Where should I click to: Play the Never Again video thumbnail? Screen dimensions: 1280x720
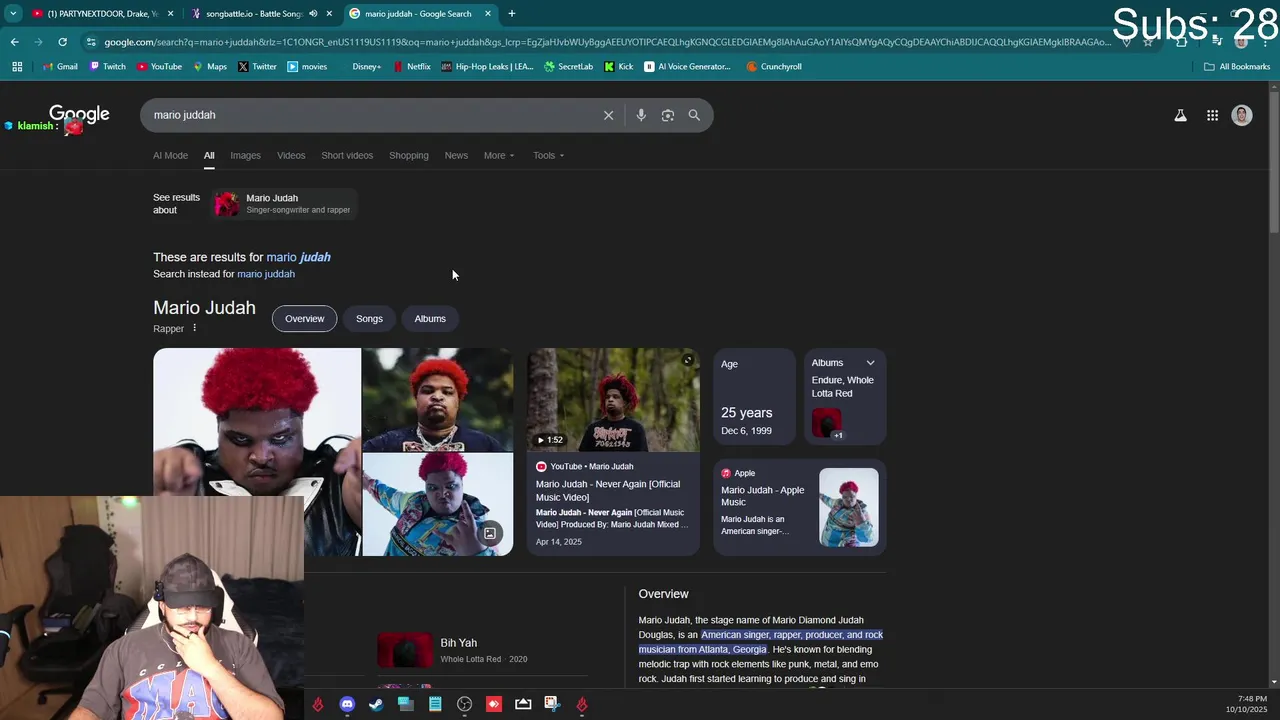coord(613,400)
